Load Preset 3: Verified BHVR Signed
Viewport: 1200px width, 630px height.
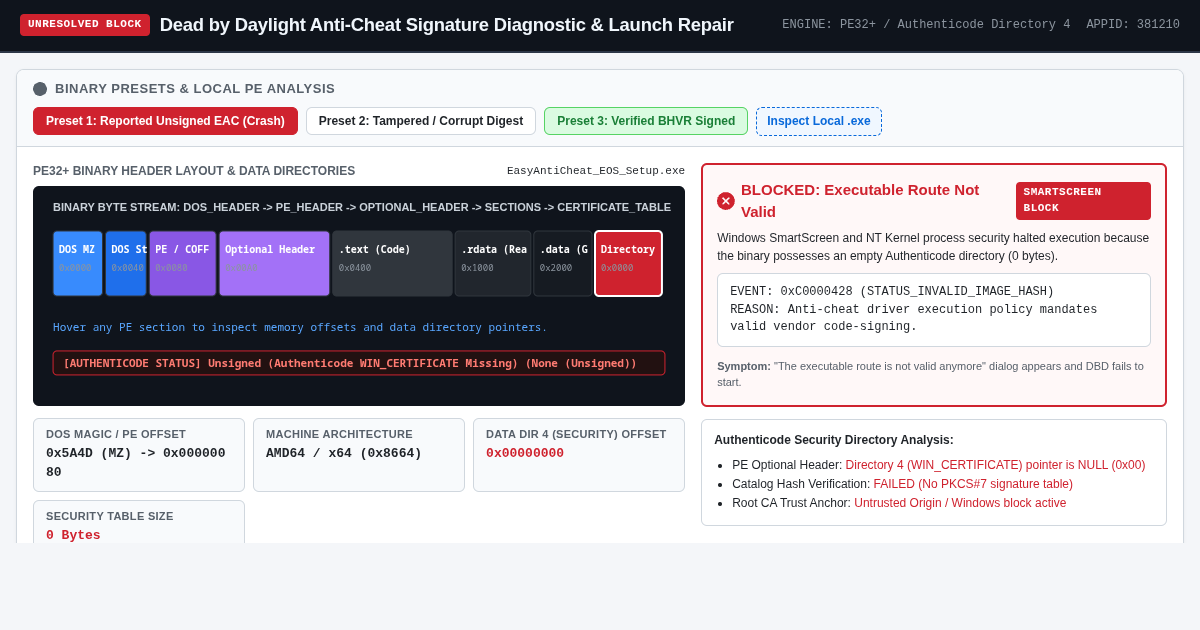tap(646, 121)
